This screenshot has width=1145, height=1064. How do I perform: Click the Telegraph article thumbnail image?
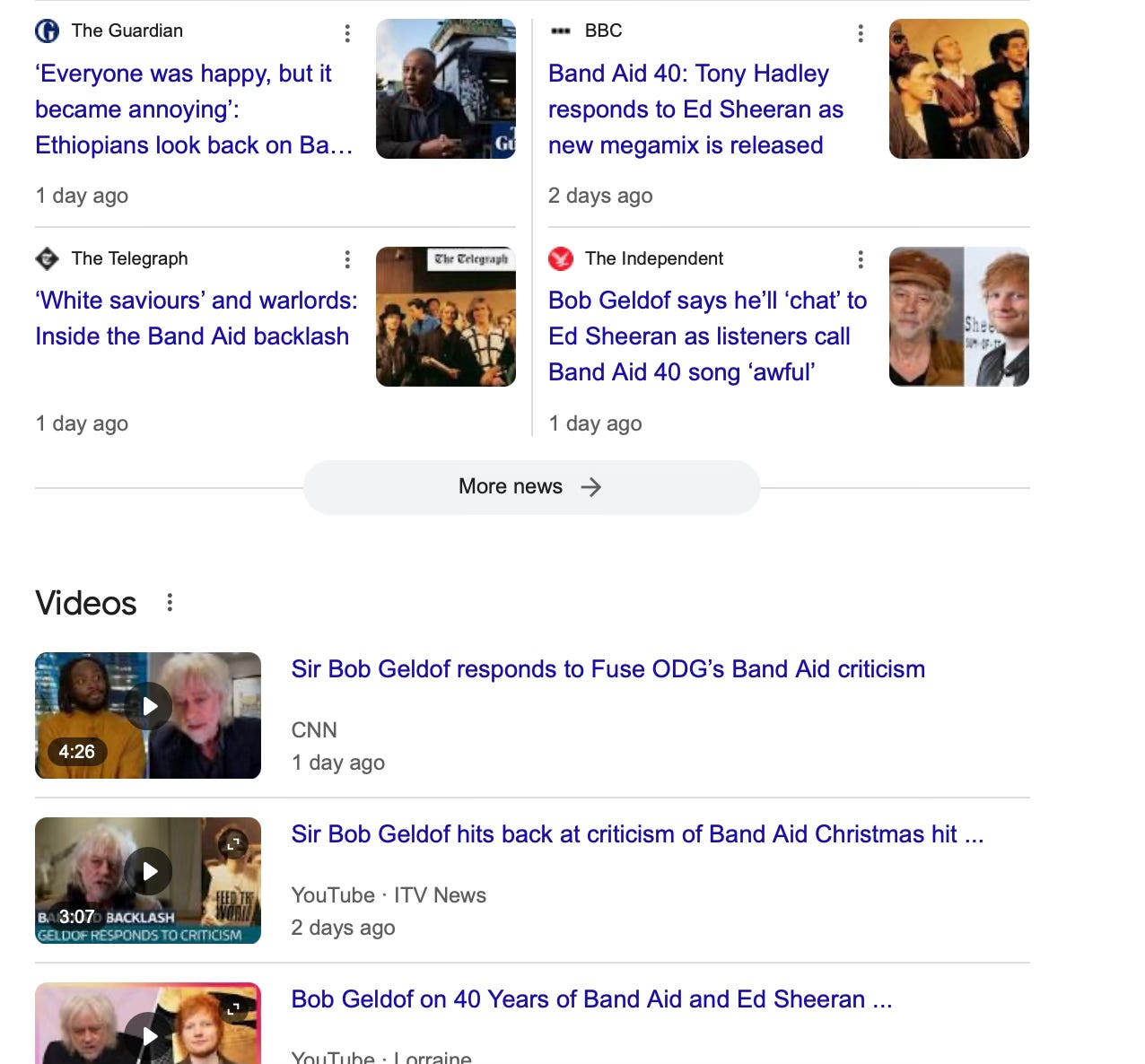pyautogui.click(x=446, y=317)
